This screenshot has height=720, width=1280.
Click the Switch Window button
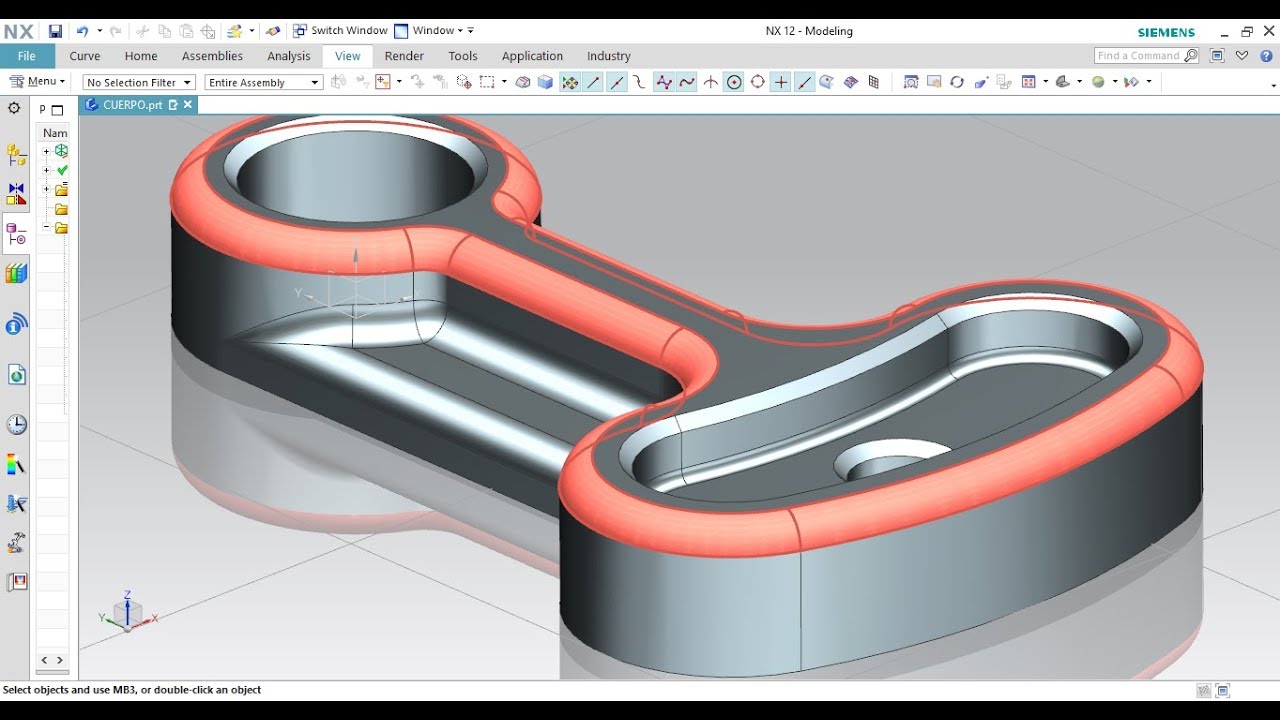coord(340,31)
